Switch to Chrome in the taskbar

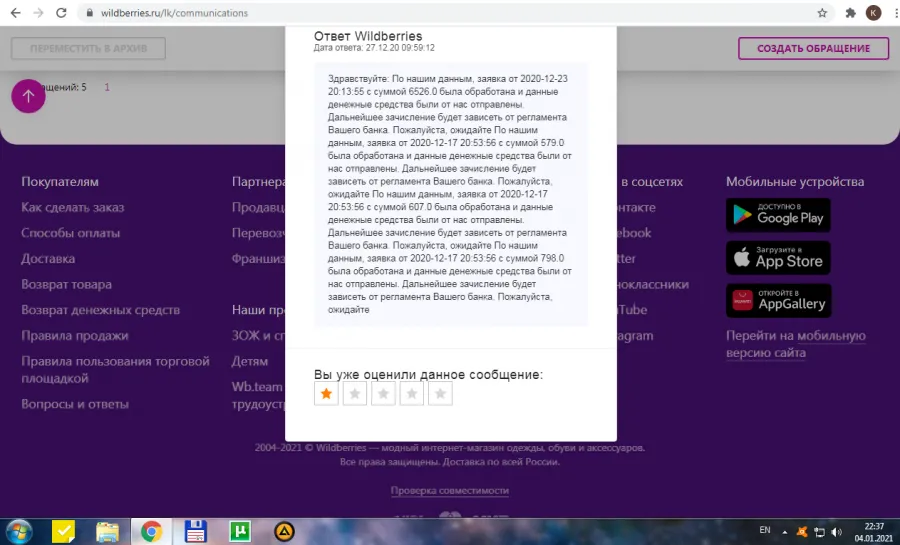coord(152,532)
